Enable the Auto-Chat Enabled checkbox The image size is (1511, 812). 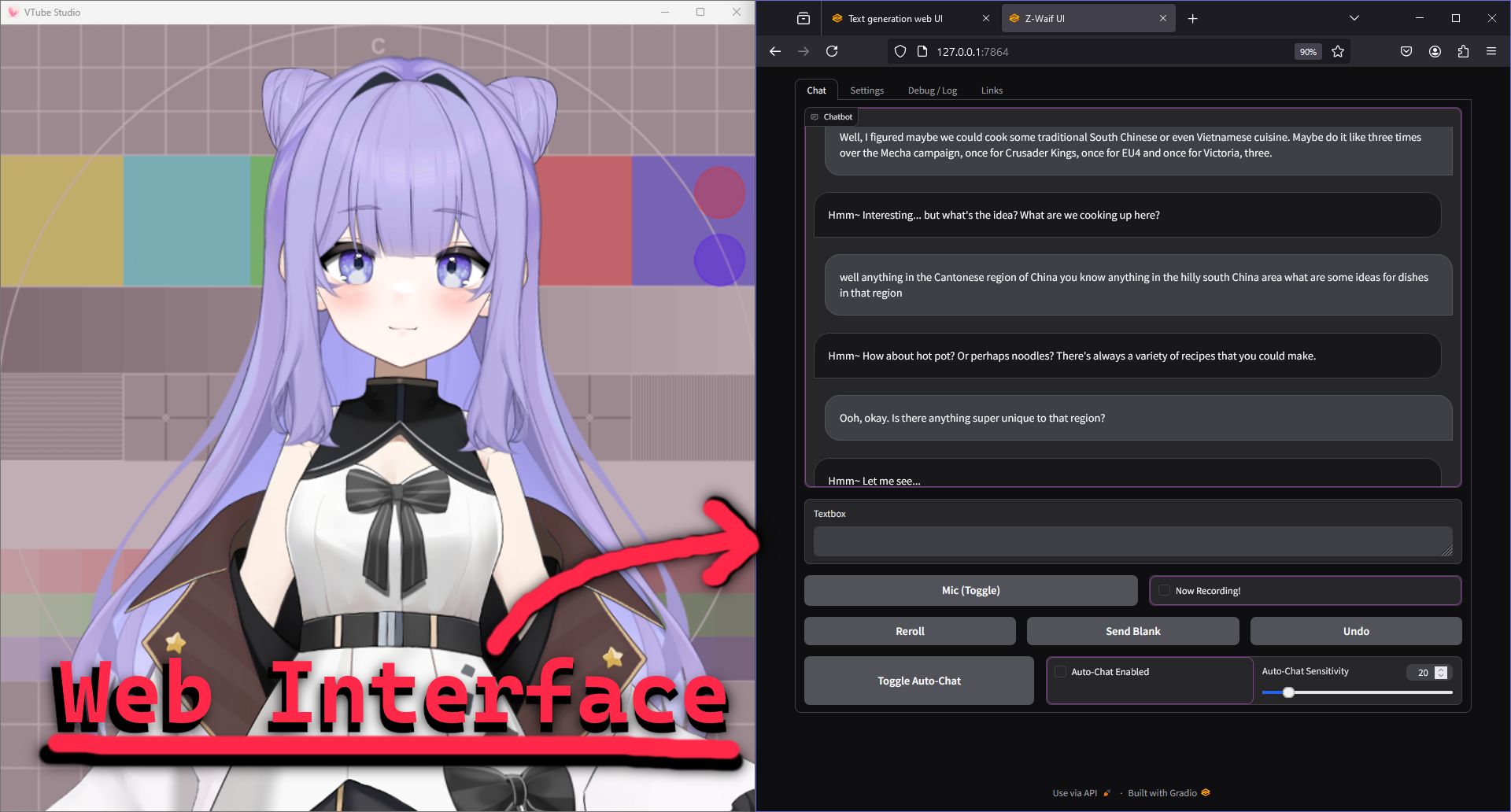(1060, 672)
